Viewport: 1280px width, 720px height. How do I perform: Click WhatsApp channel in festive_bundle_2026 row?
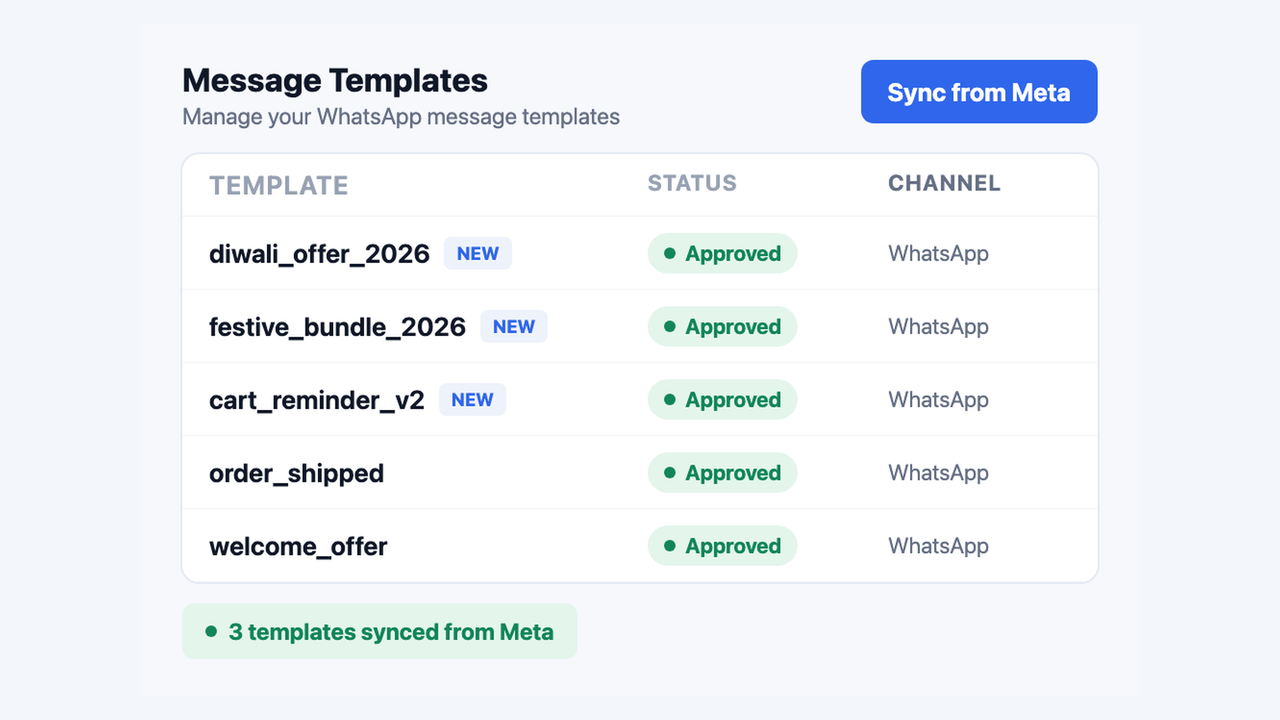coord(938,327)
